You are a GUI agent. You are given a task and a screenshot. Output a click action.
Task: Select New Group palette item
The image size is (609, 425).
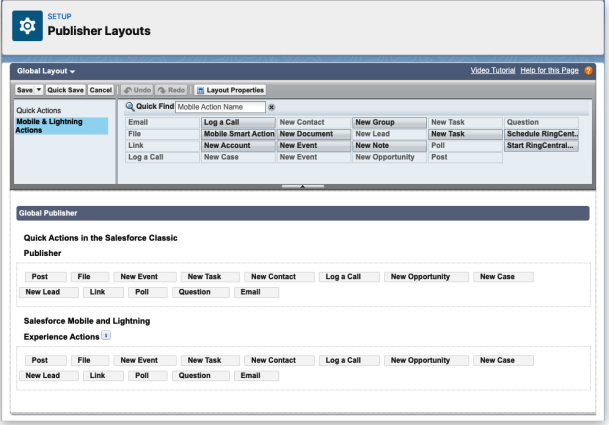[390, 122]
